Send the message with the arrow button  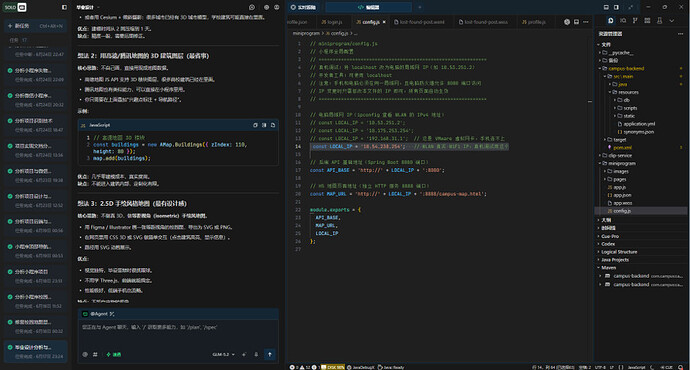(x=270, y=354)
